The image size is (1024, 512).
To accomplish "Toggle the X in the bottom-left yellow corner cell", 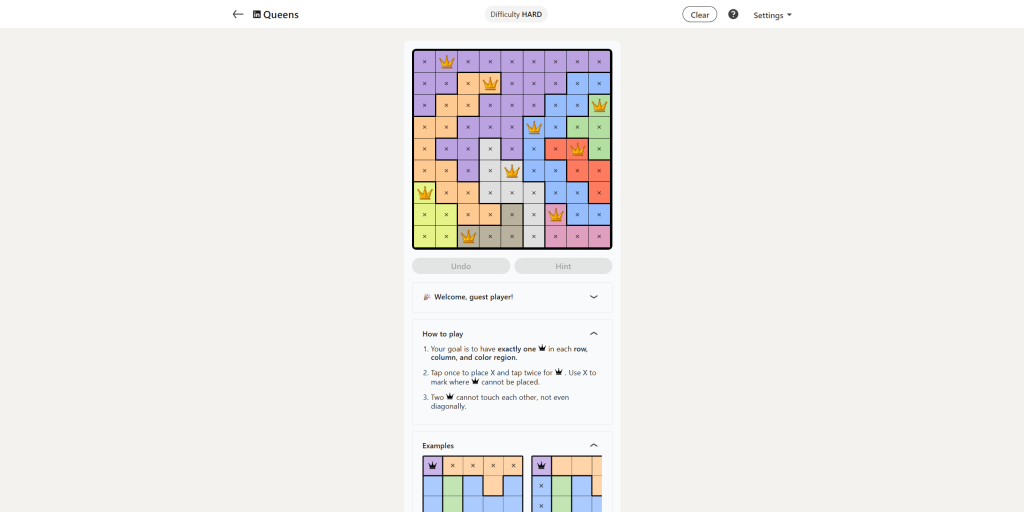I will pos(425,237).
